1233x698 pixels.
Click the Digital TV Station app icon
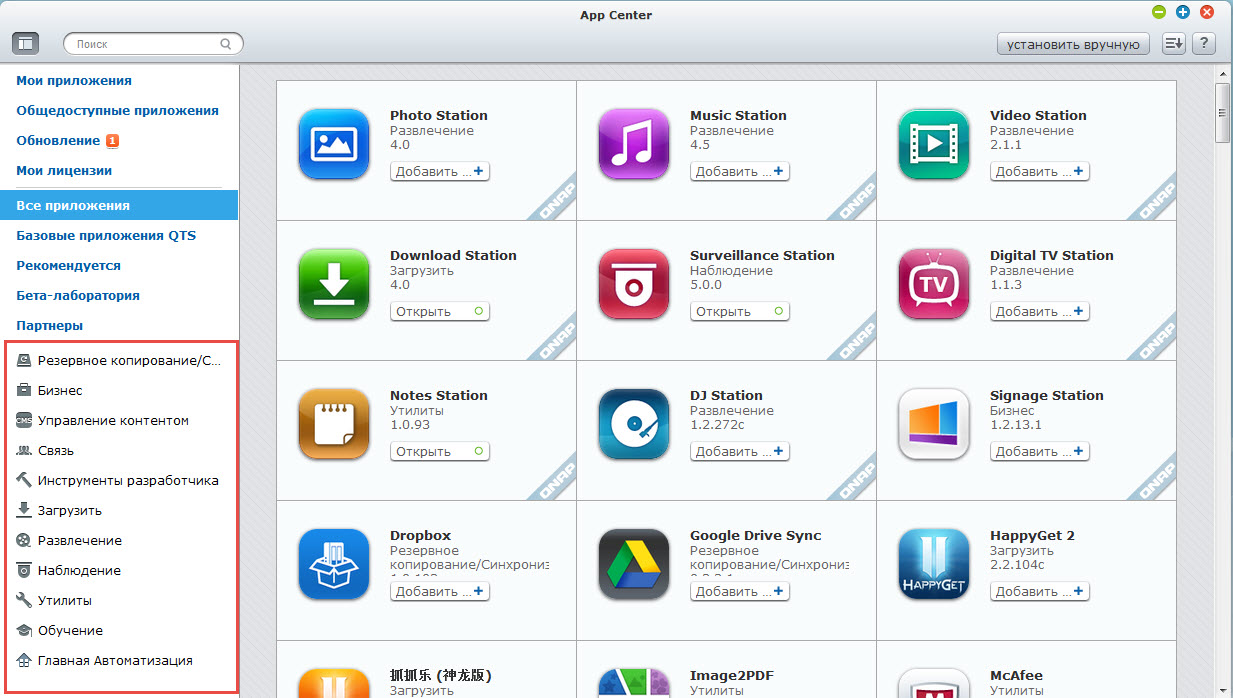click(934, 284)
